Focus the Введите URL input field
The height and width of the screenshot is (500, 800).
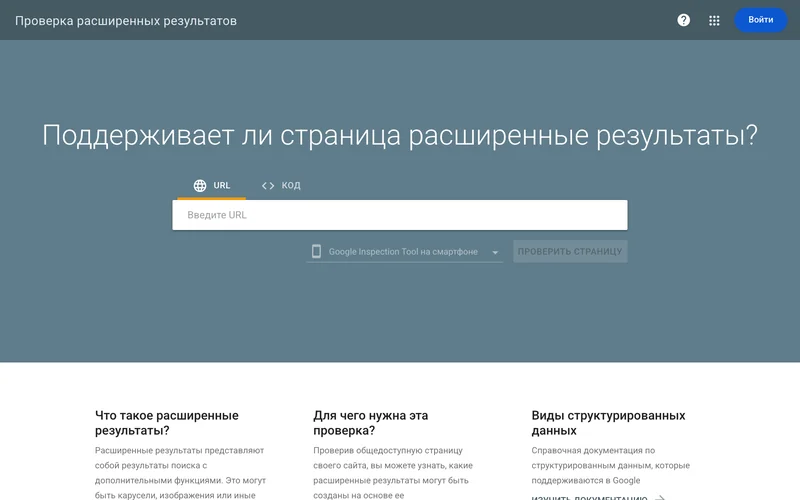(400, 215)
